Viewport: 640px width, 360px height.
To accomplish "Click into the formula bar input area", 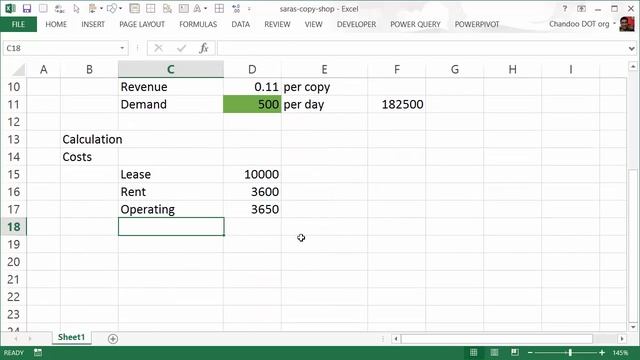I will [x=422, y=48].
